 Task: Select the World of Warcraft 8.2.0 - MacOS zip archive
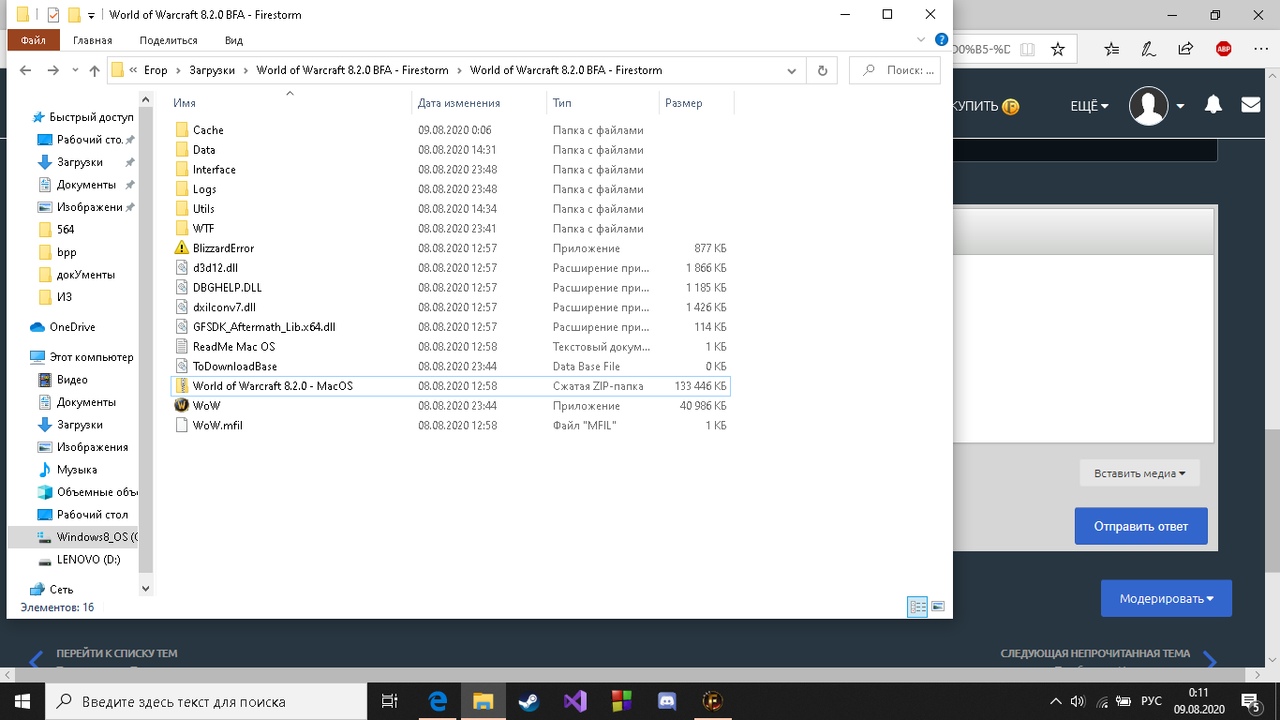tap(272, 386)
